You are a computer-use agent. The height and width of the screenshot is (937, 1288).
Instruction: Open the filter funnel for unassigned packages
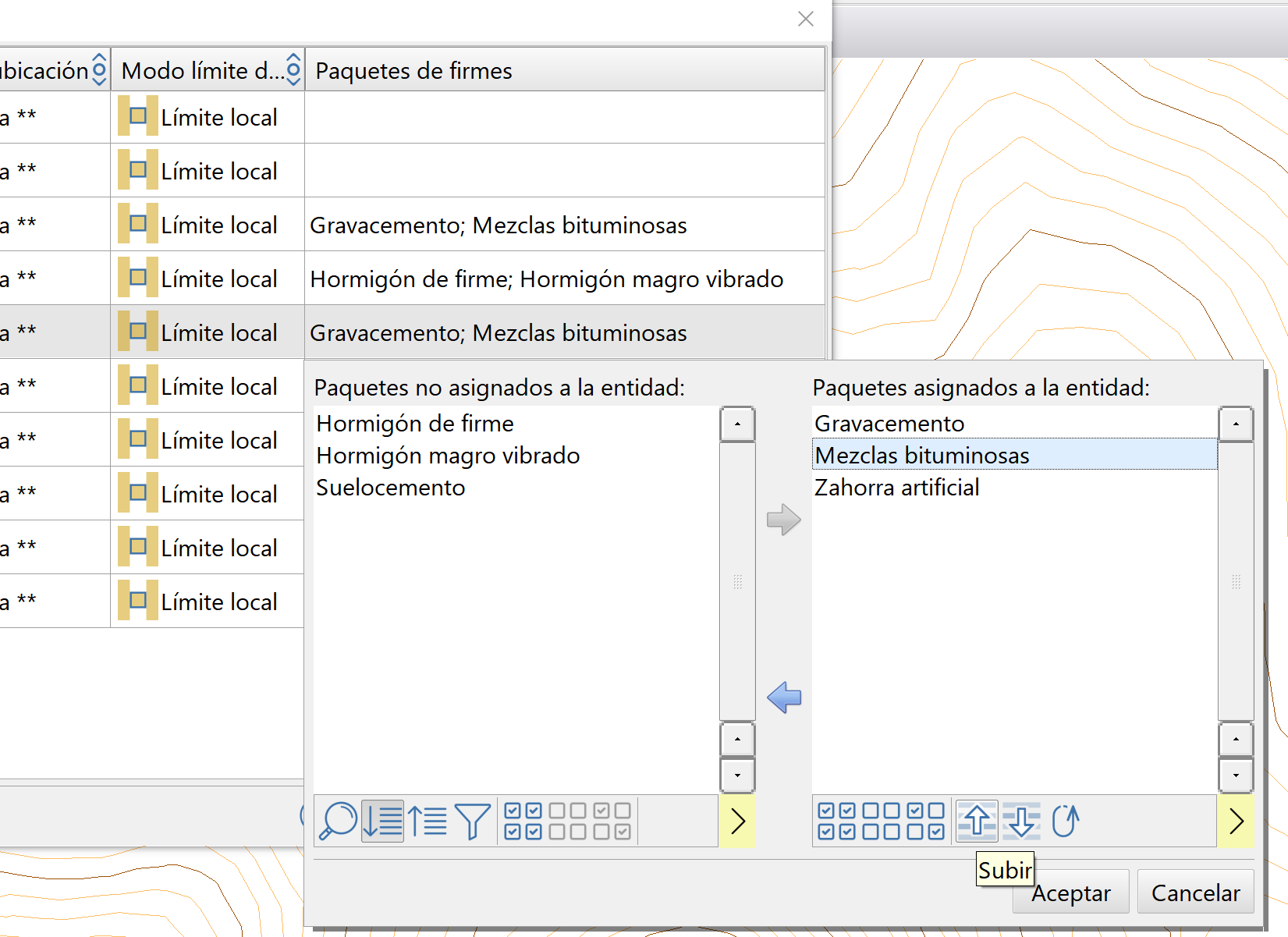pyautogui.click(x=472, y=821)
